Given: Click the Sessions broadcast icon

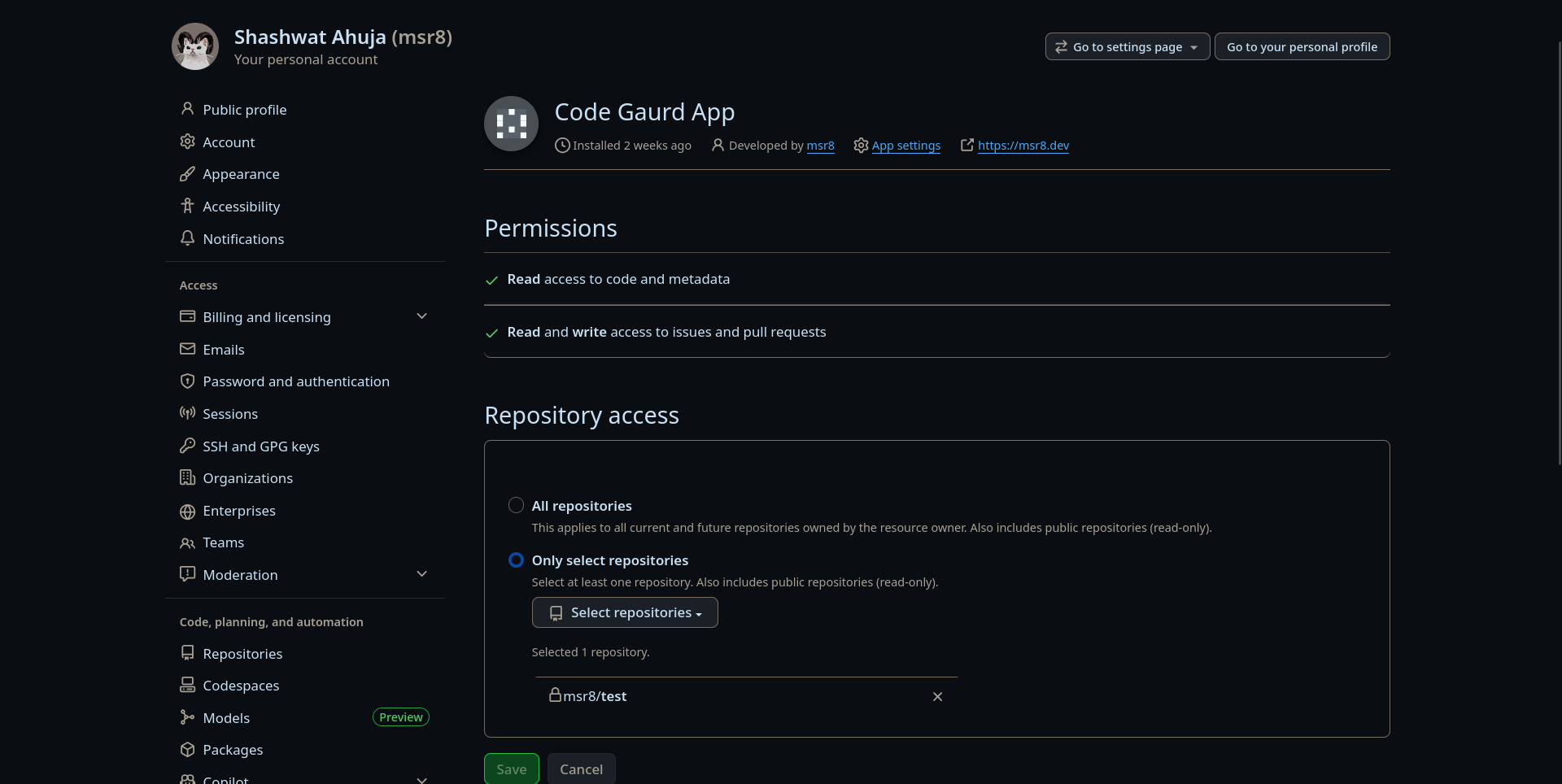Looking at the screenshot, I should coord(187,413).
